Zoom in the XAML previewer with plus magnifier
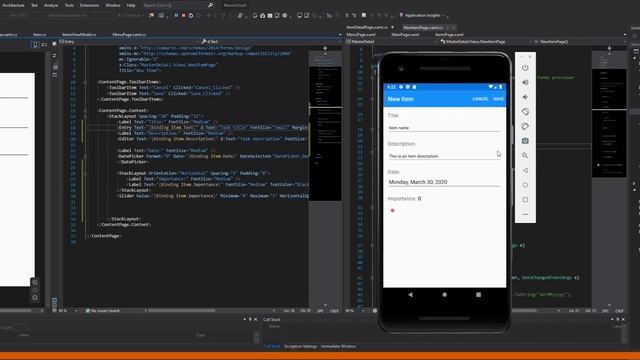Viewport: 640px width, 360px height. pyautogui.click(x=35, y=282)
